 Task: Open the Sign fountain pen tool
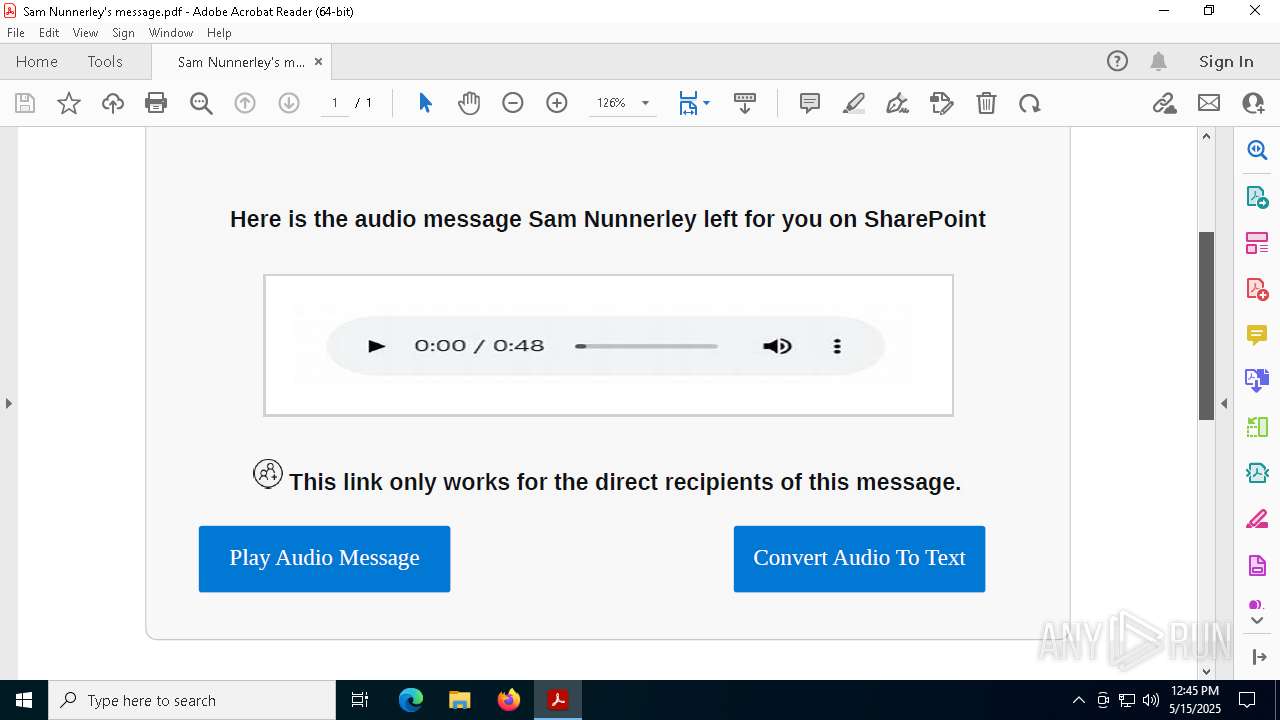pos(898,103)
